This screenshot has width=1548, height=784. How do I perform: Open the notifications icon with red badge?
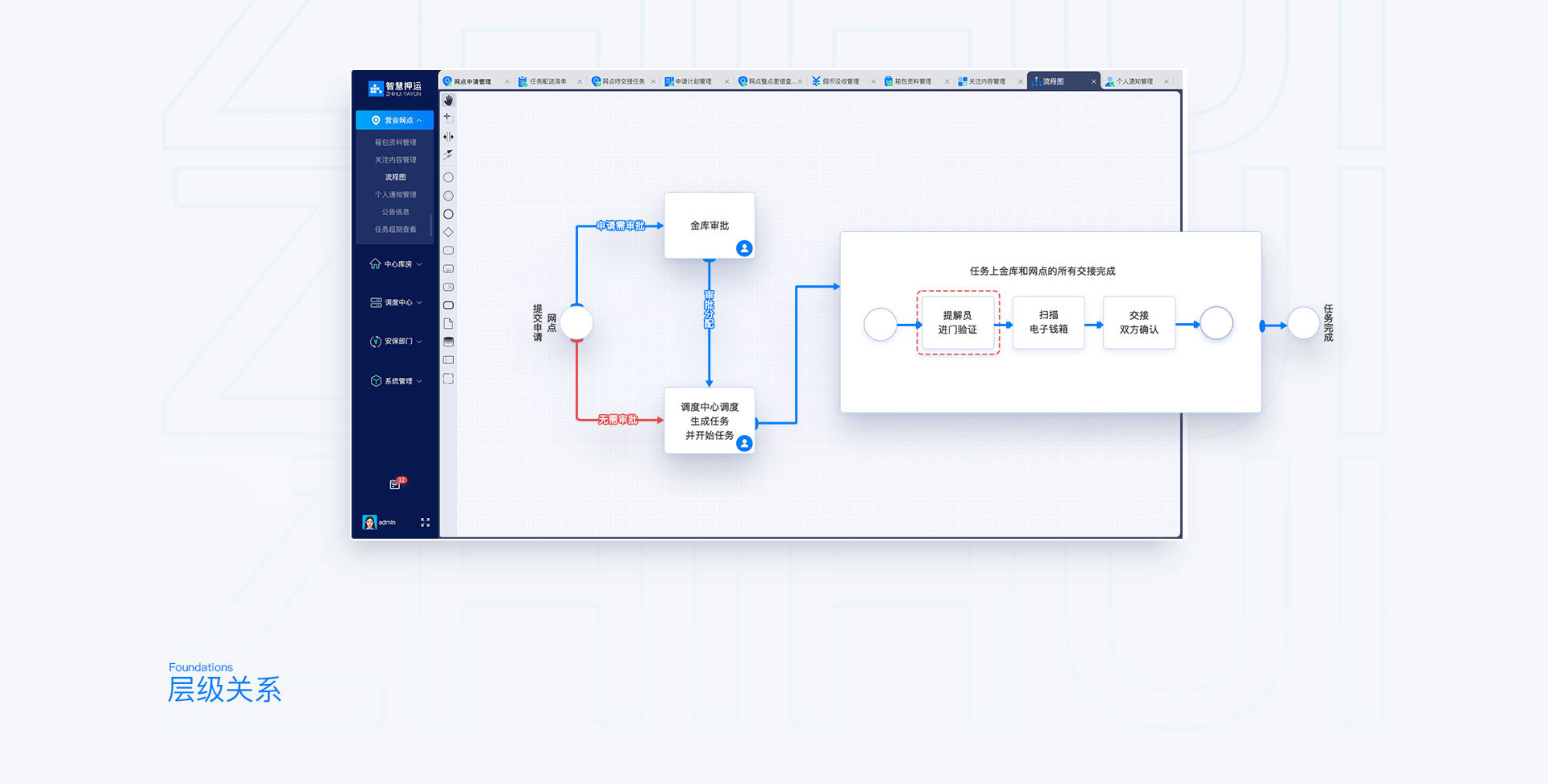[x=397, y=483]
